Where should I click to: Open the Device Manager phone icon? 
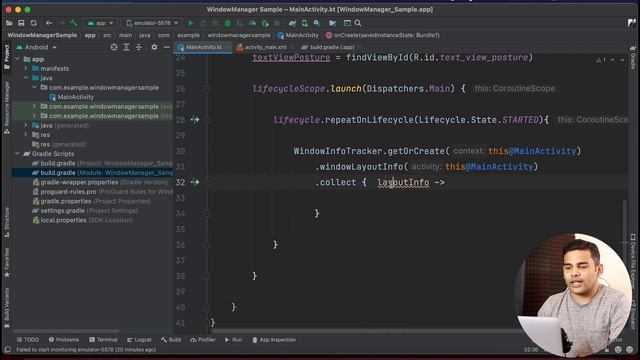[x=304, y=23]
